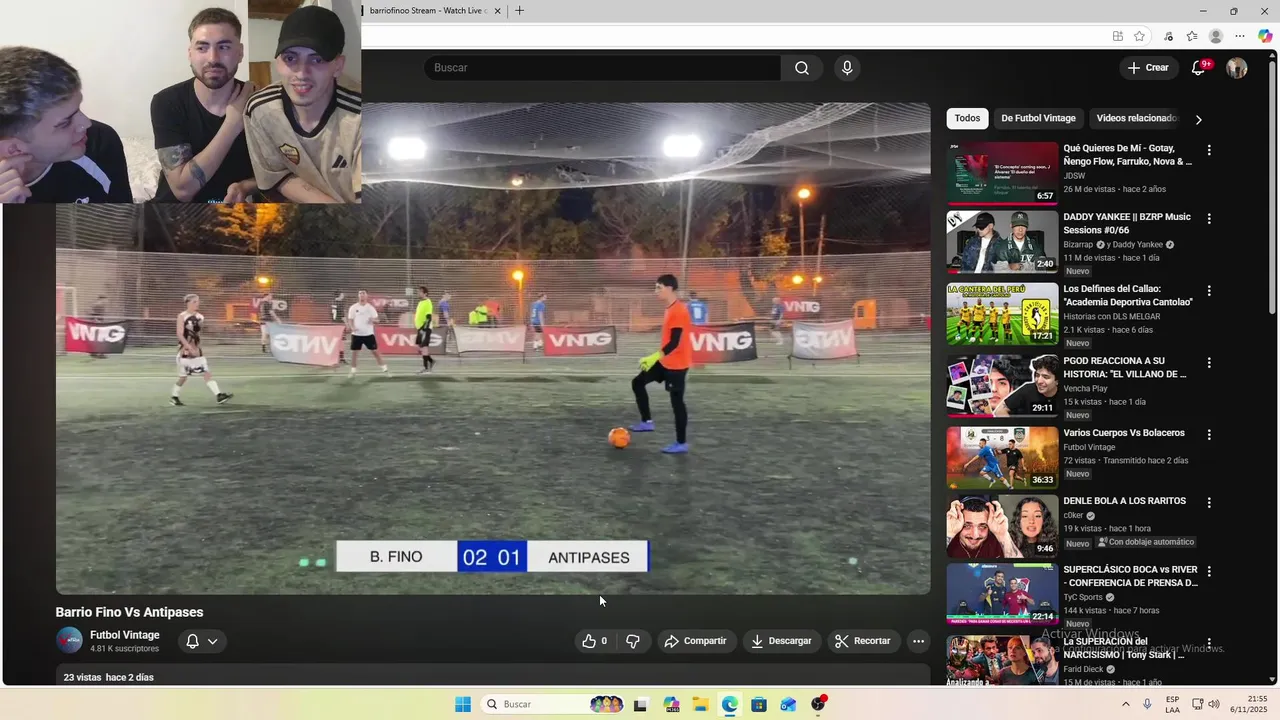Start voice search with the microphone icon
Image resolution: width=1280 pixels, height=720 pixels.
[847, 68]
